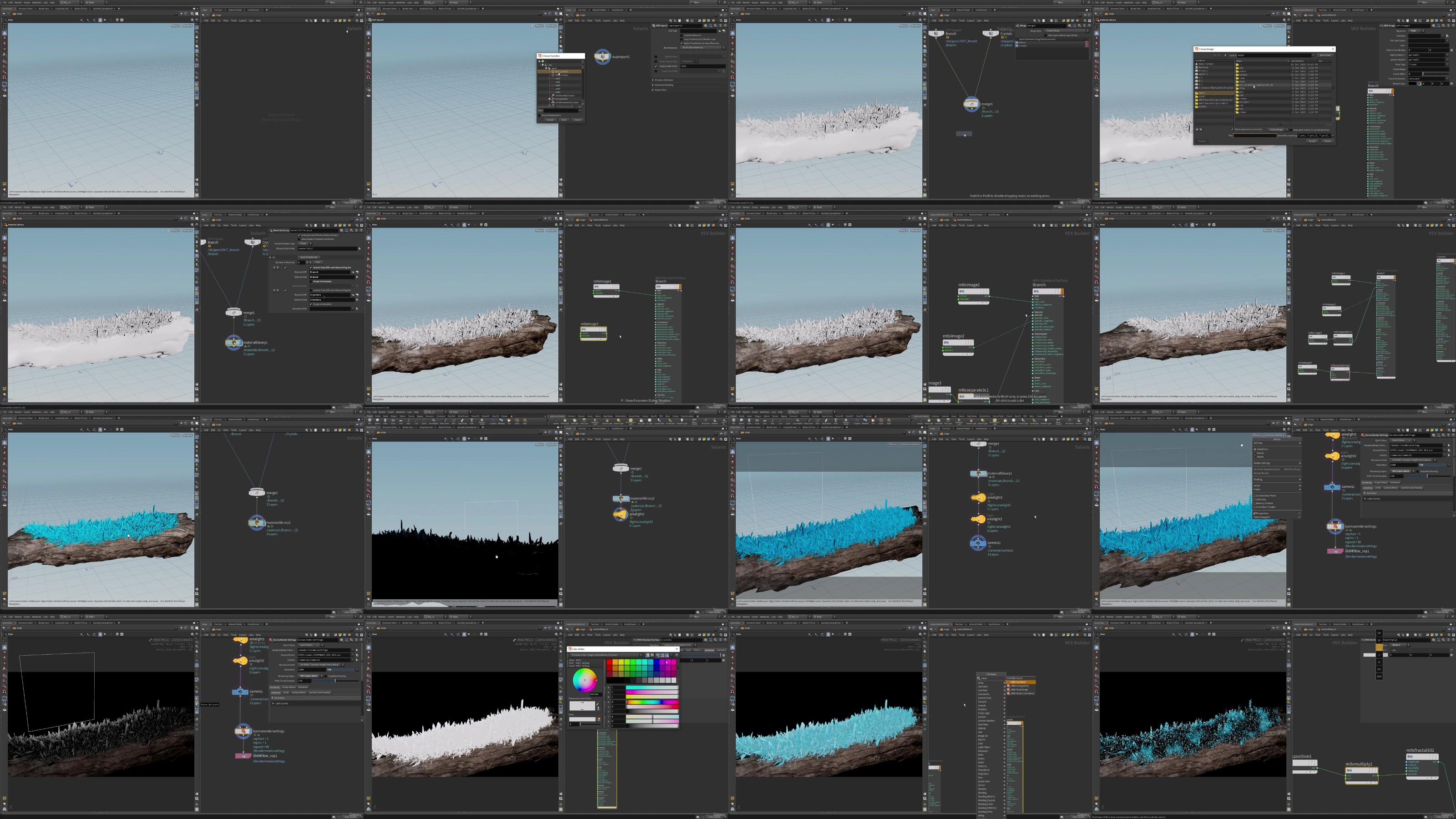This screenshot has height=819, width=1456.
Task: Click the add location plus icon
Action: click(x=1197, y=130)
